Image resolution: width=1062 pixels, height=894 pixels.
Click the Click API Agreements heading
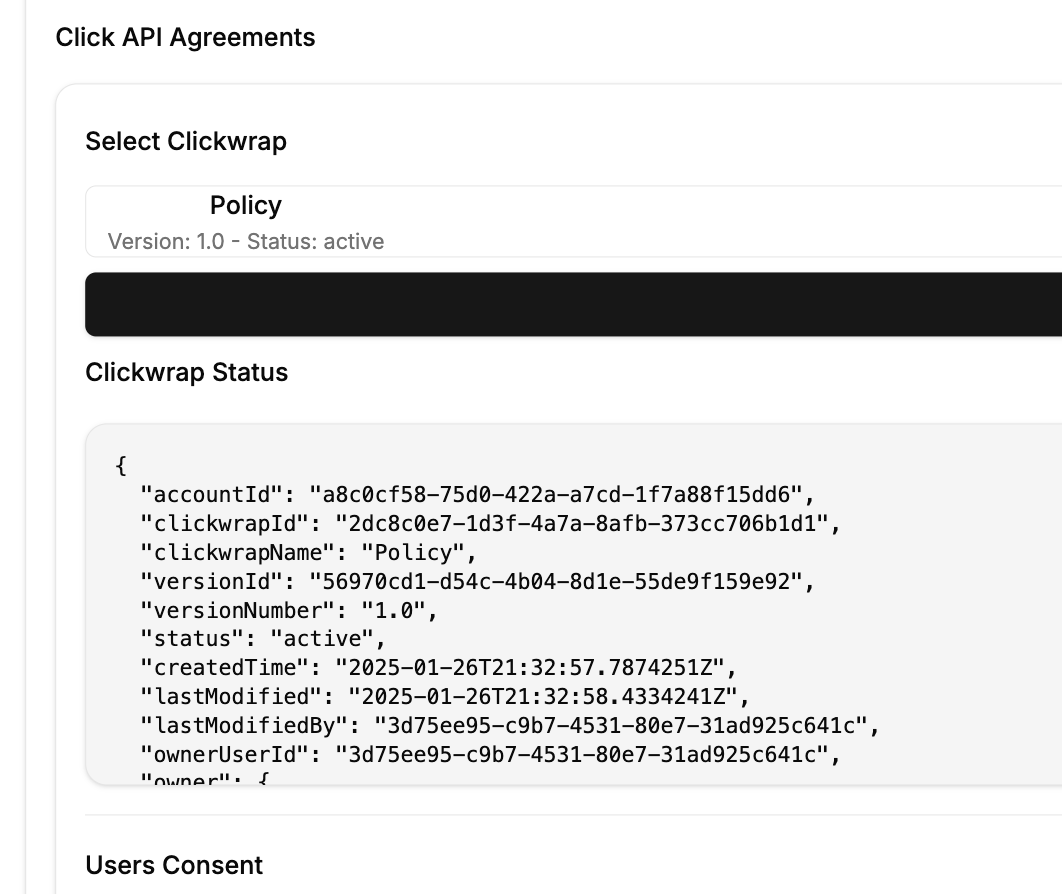click(185, 37)
